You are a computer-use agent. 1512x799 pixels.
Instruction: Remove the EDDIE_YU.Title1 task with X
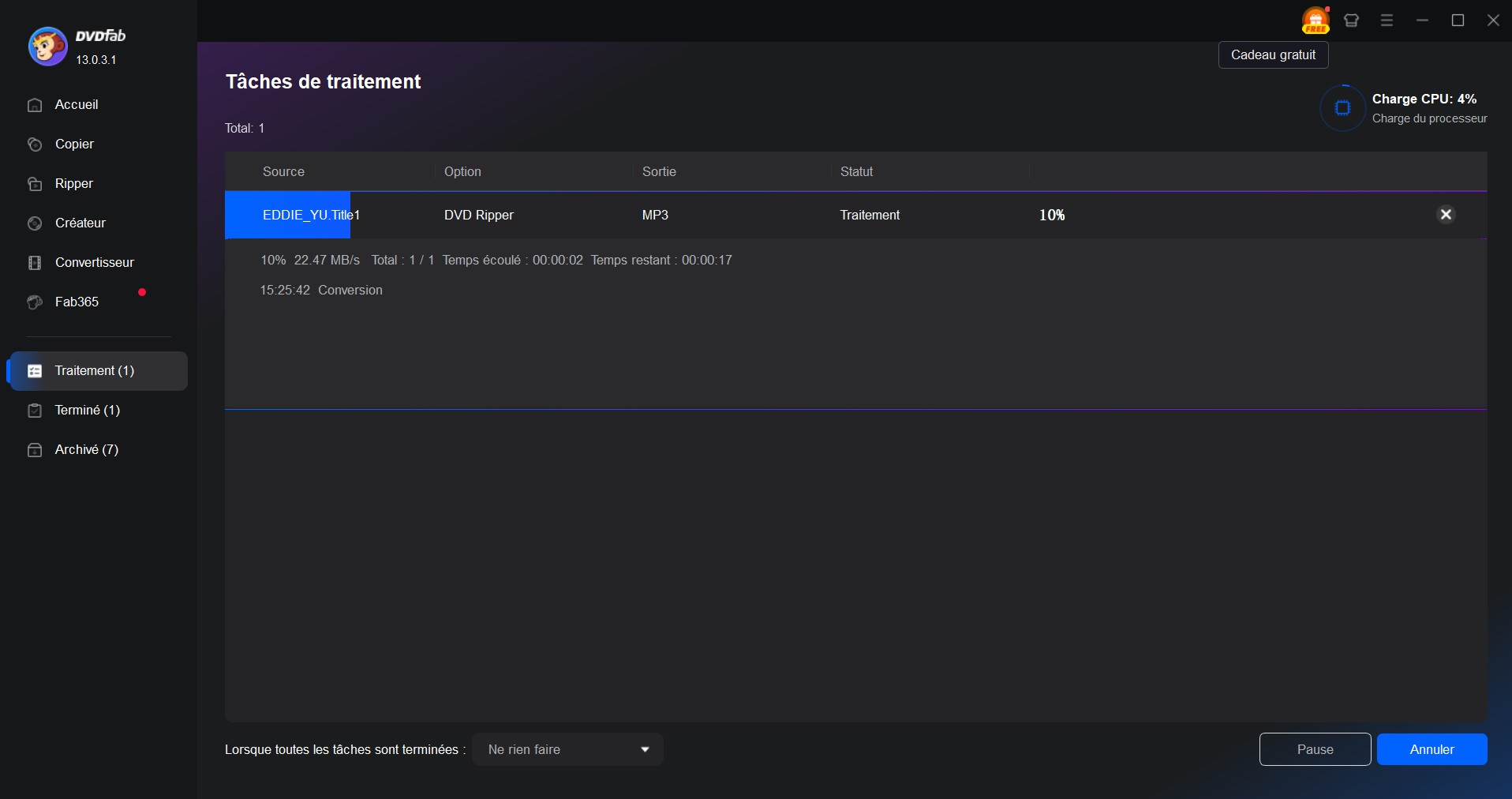[1445, 214]
